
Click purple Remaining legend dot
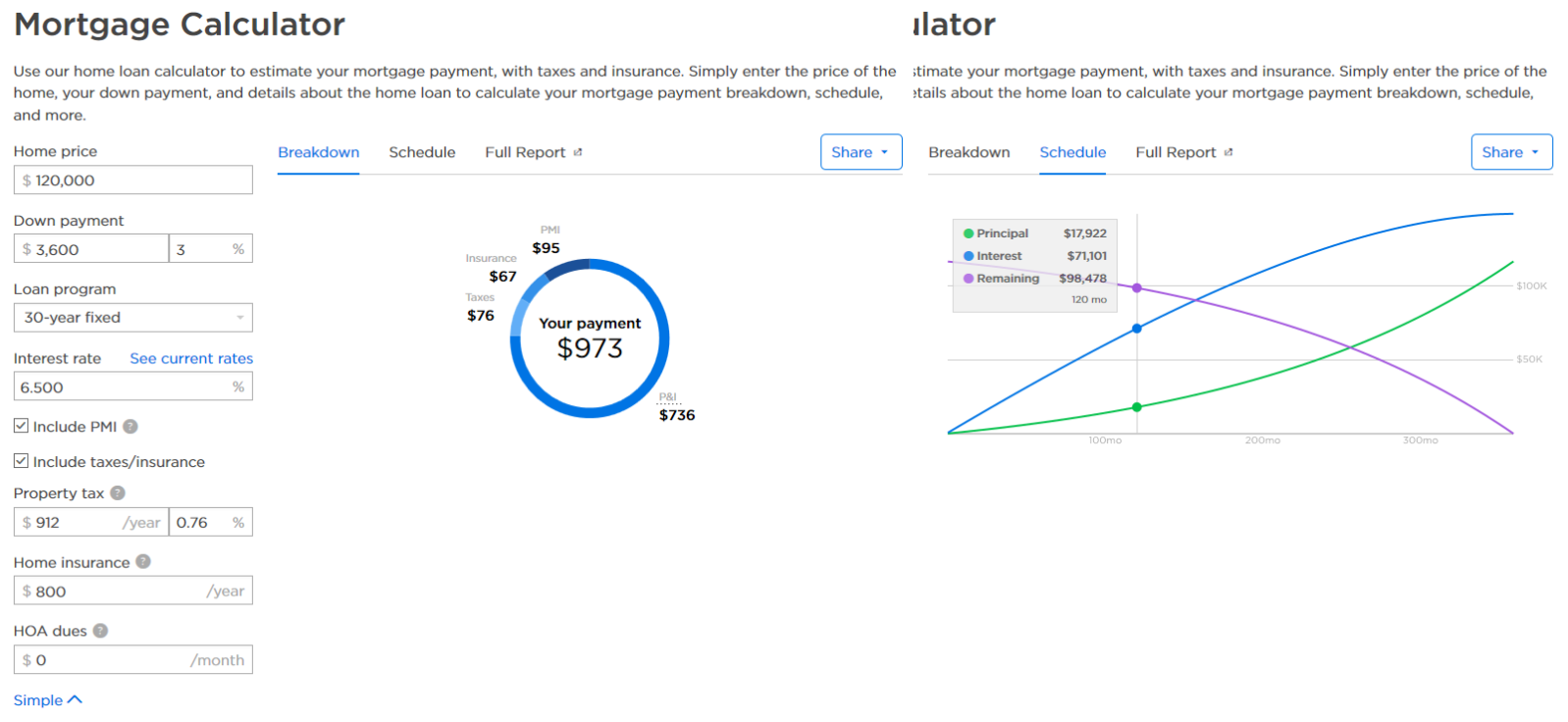(968, 279)
